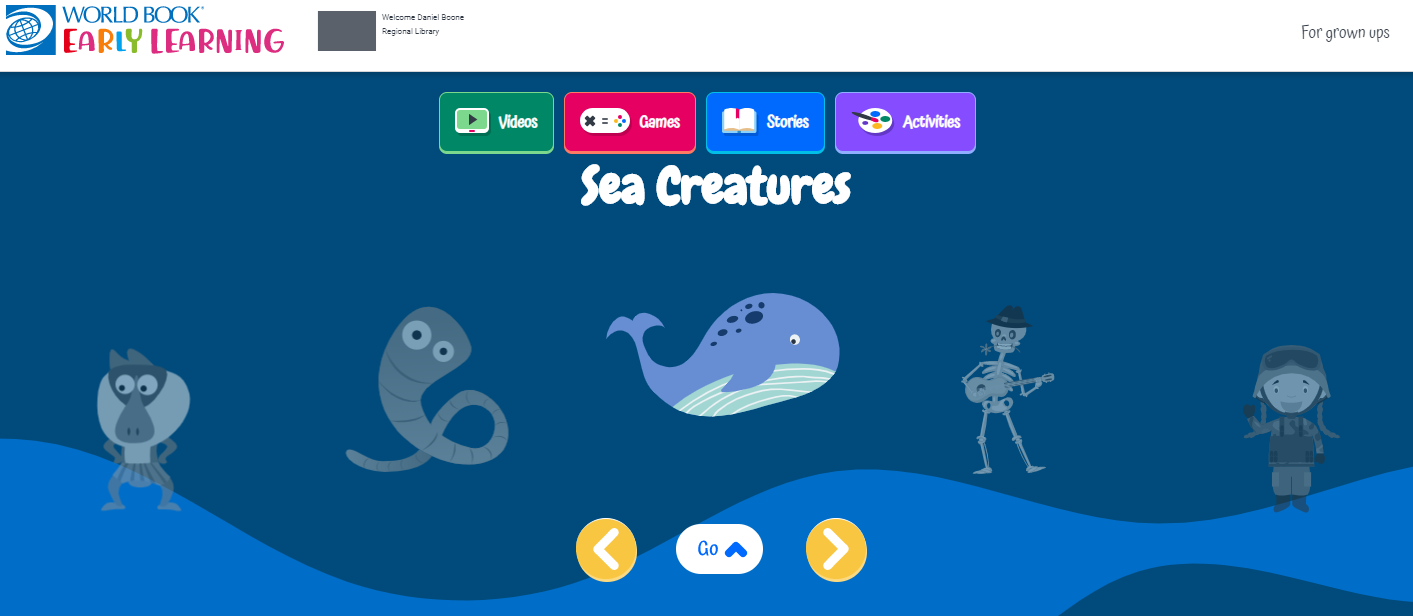Viewport: 1413px width, 616px height.
Task: Click the open book icon
Action: point(740,121)
